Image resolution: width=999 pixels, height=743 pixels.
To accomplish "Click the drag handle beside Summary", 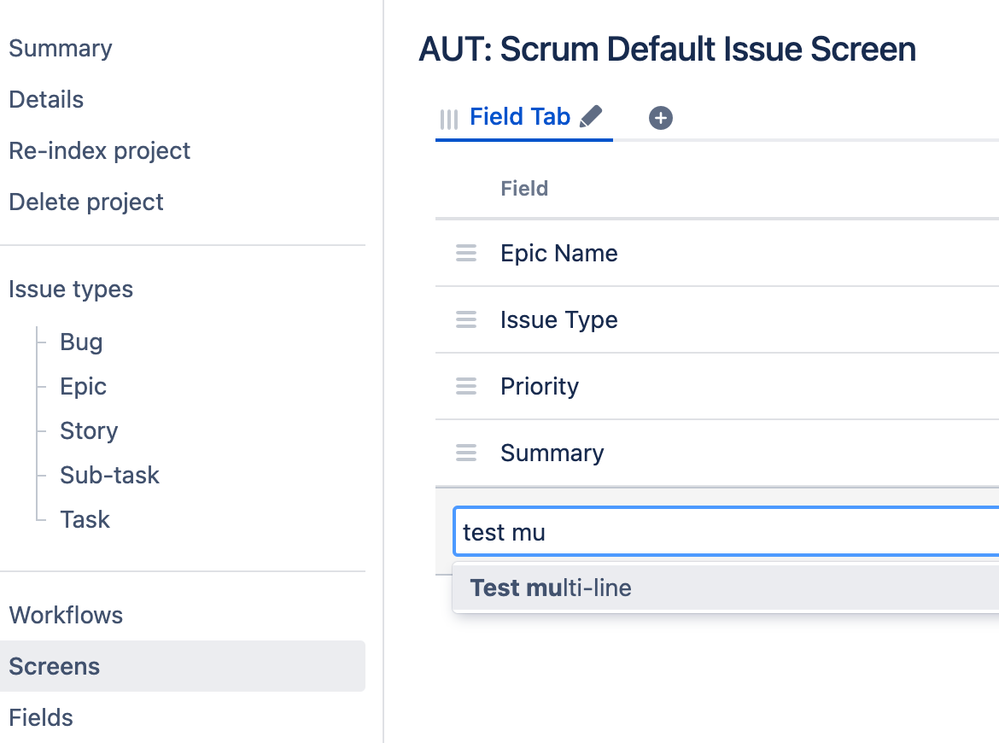I will tap(466, 453).
